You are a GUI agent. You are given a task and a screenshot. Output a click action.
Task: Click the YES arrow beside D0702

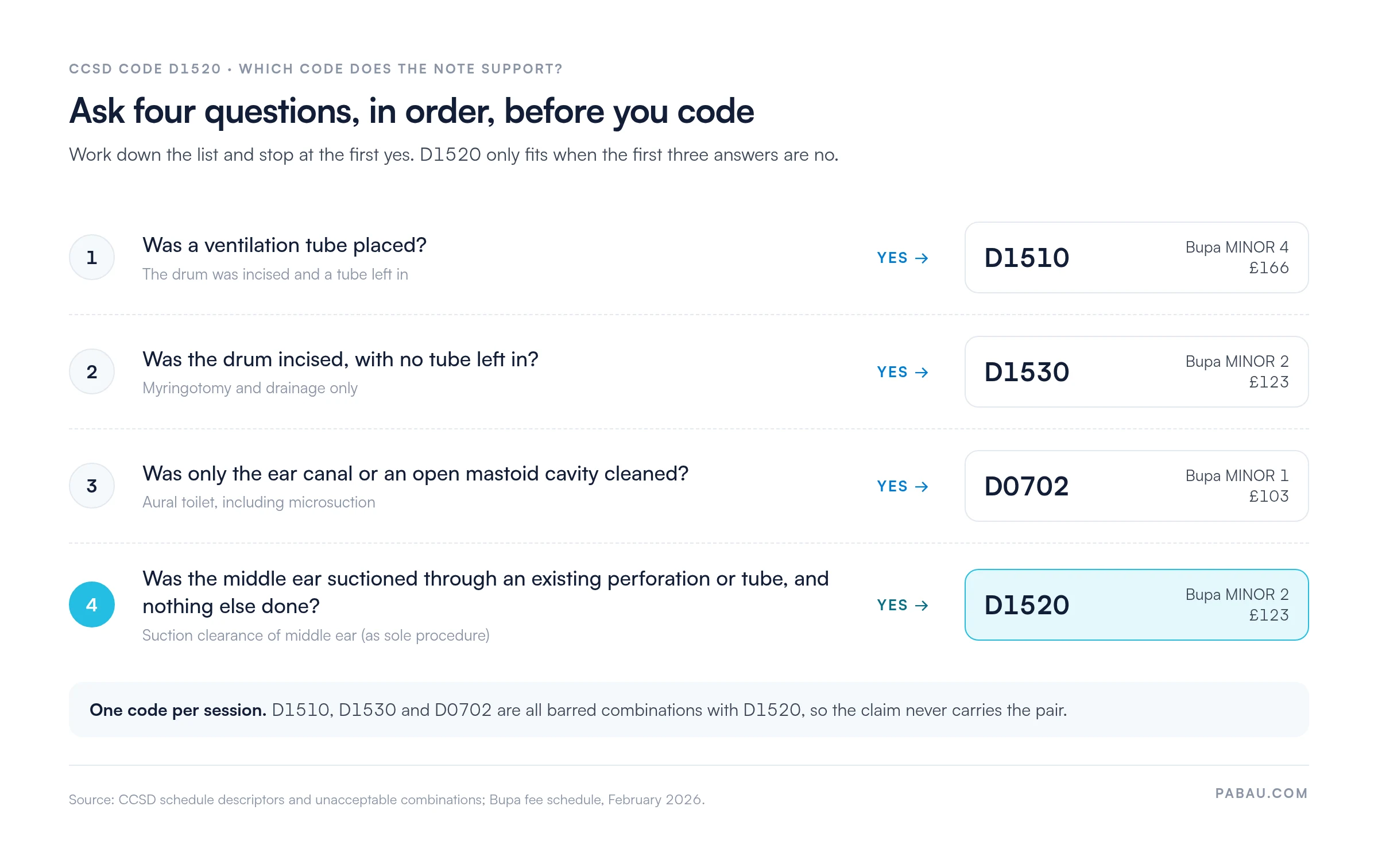pos(903,486)
